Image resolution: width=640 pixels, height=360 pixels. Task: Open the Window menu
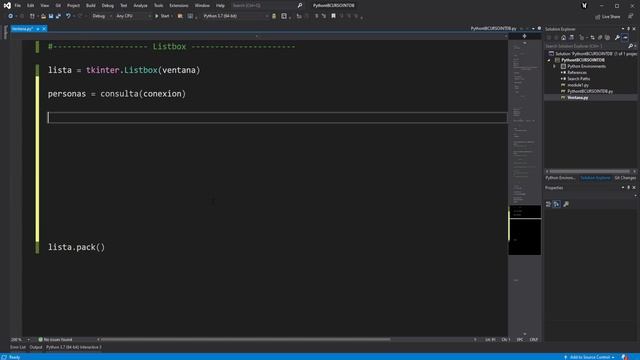[x=202, y=6]
